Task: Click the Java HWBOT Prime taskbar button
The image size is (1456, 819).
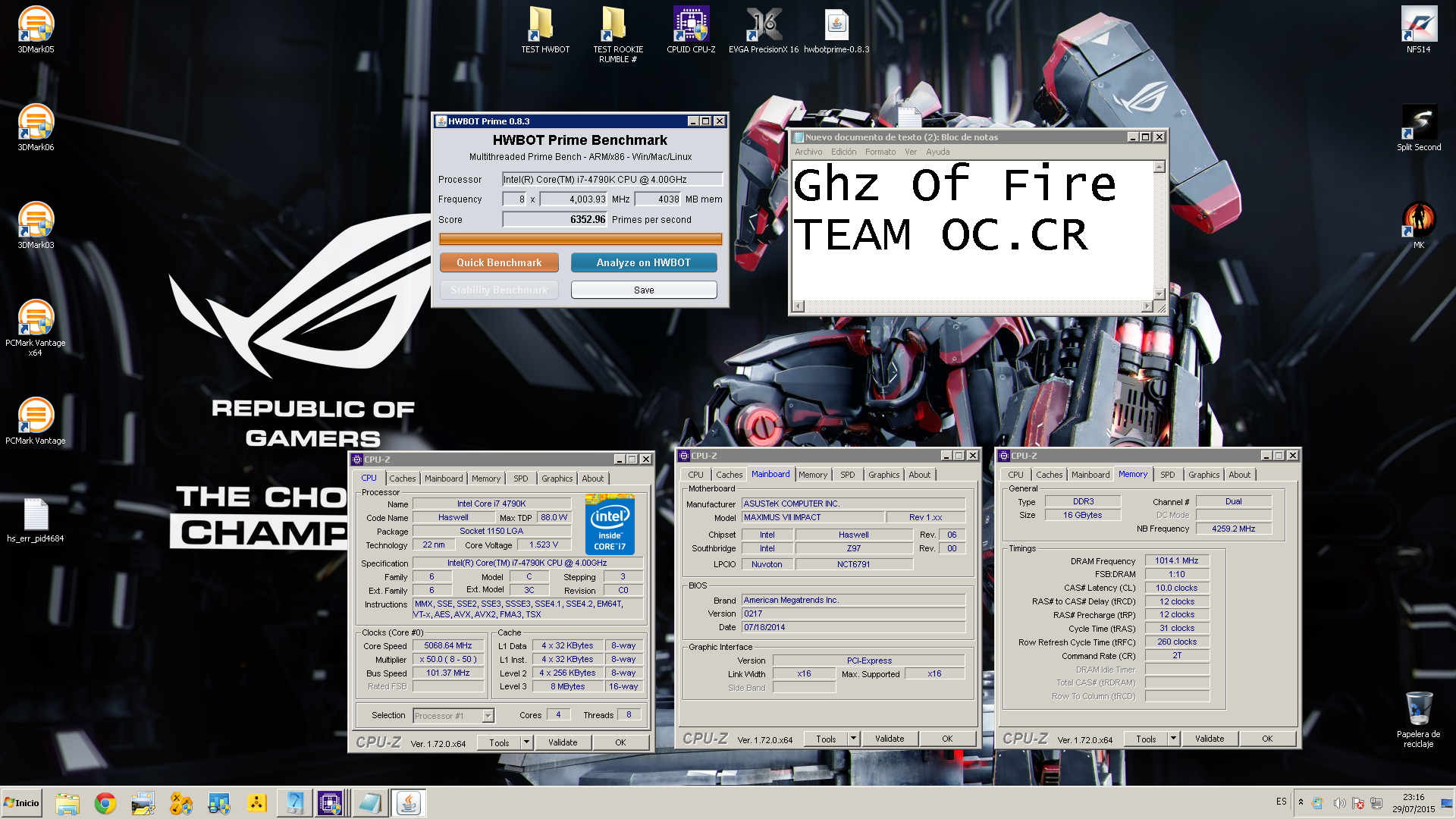Action: point(409,803)
